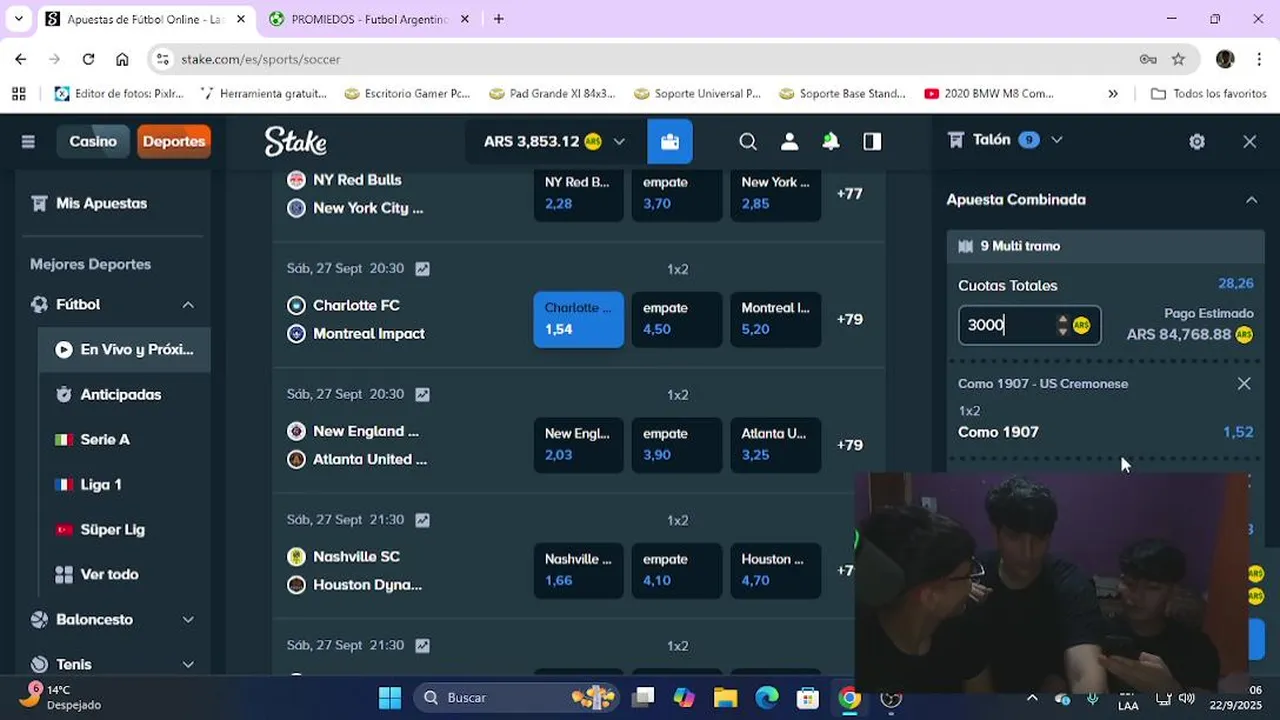Open stats icon for Charlotte FC match

click(422, 269)
